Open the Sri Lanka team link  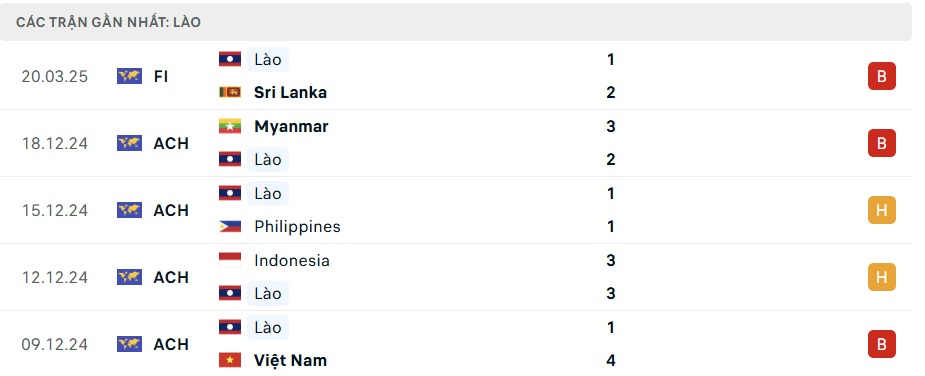[290, 92]
